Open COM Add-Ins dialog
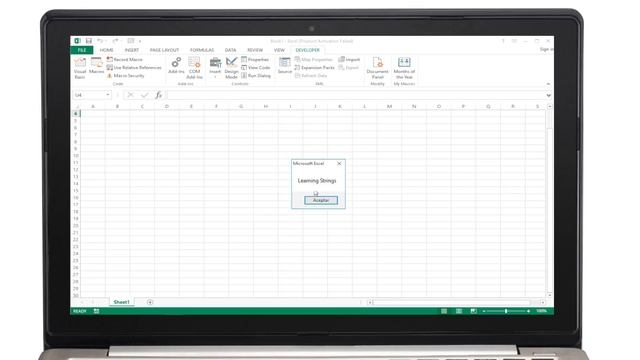 (194, 68)
